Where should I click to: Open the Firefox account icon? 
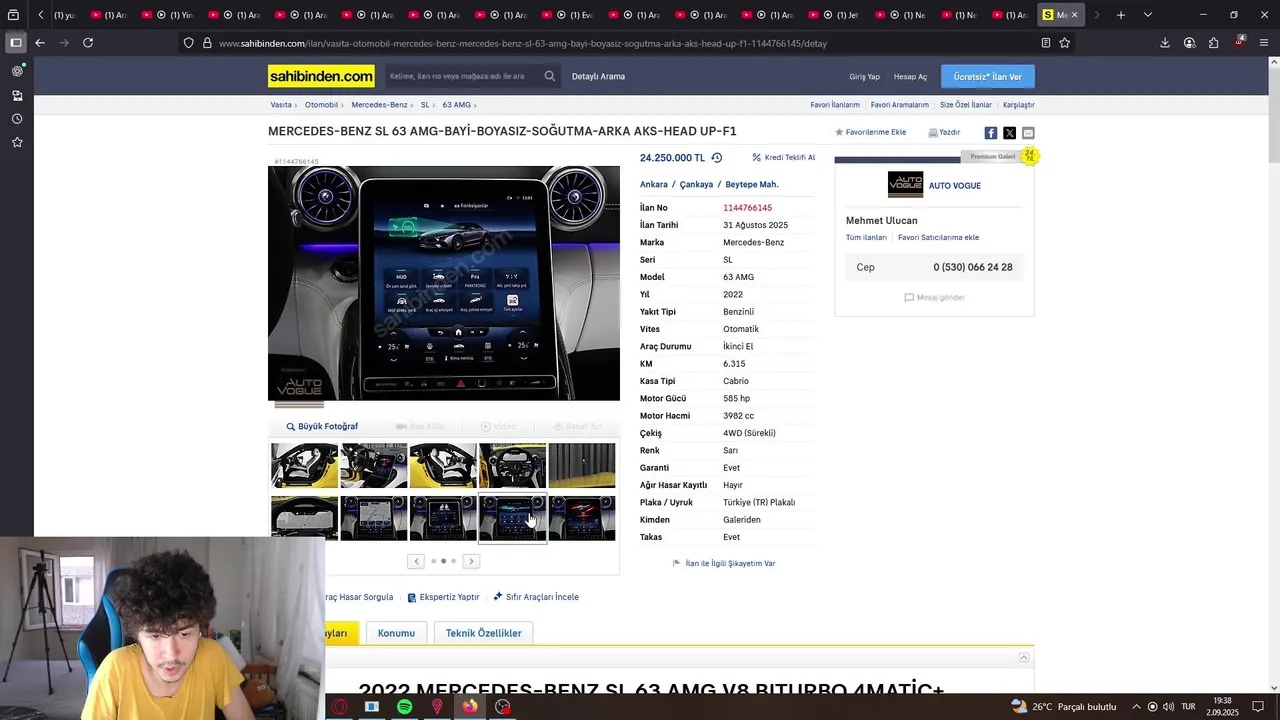[x=1189, y=43]
